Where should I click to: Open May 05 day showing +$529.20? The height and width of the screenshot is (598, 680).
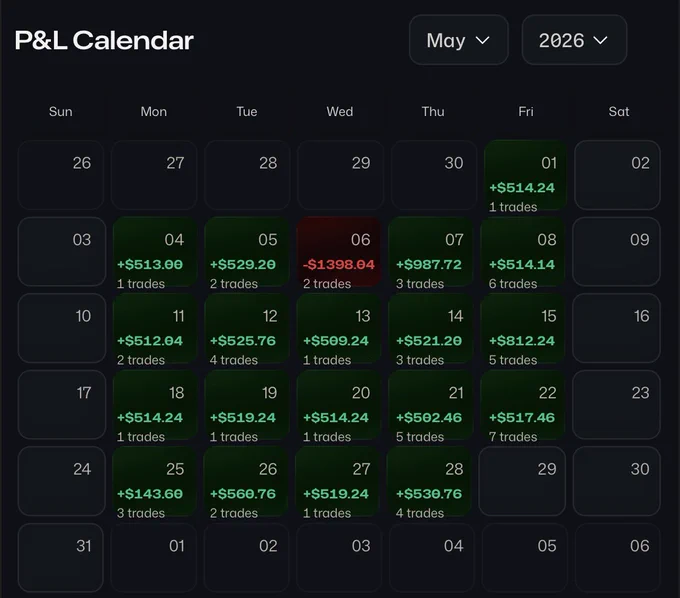pos(247,252)
